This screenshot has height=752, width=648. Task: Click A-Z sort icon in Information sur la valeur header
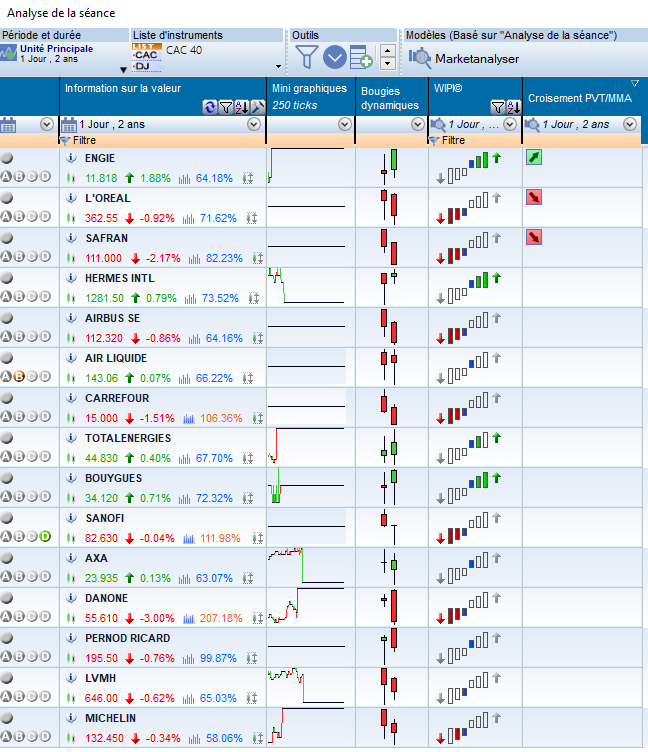[x=242, y=107]
